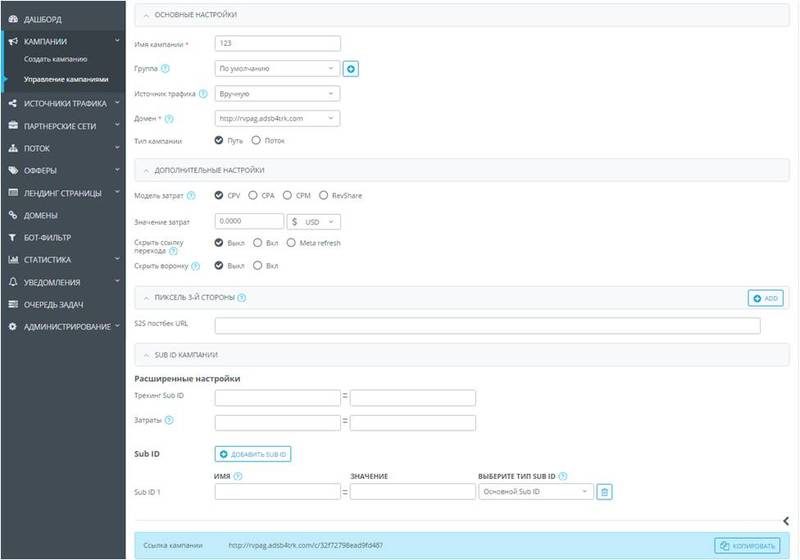
Task: Click the Дашборд icon in sidebar
Action: [x=13, y=19]
